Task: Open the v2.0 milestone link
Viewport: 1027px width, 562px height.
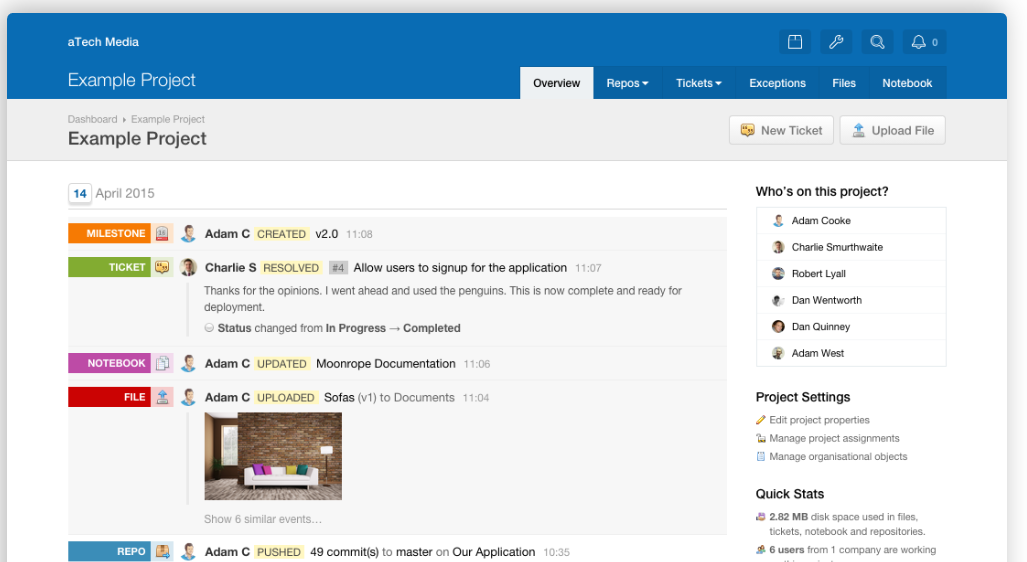Action: tap(327, 234)
